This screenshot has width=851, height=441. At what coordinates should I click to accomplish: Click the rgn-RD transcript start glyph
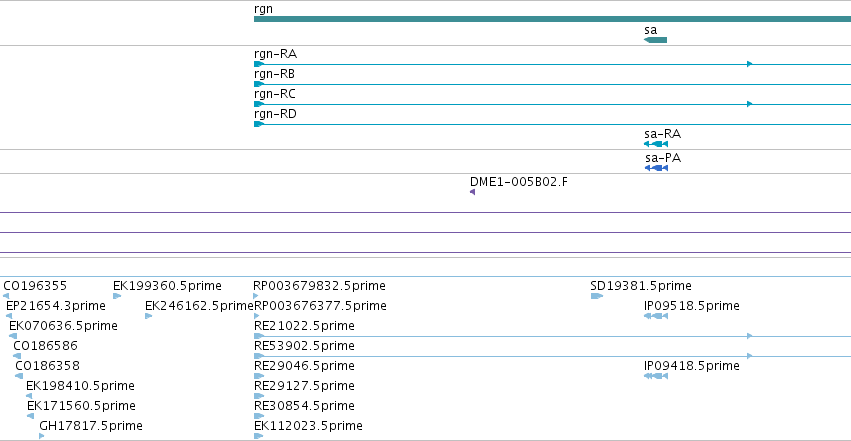tap(259, 124)
